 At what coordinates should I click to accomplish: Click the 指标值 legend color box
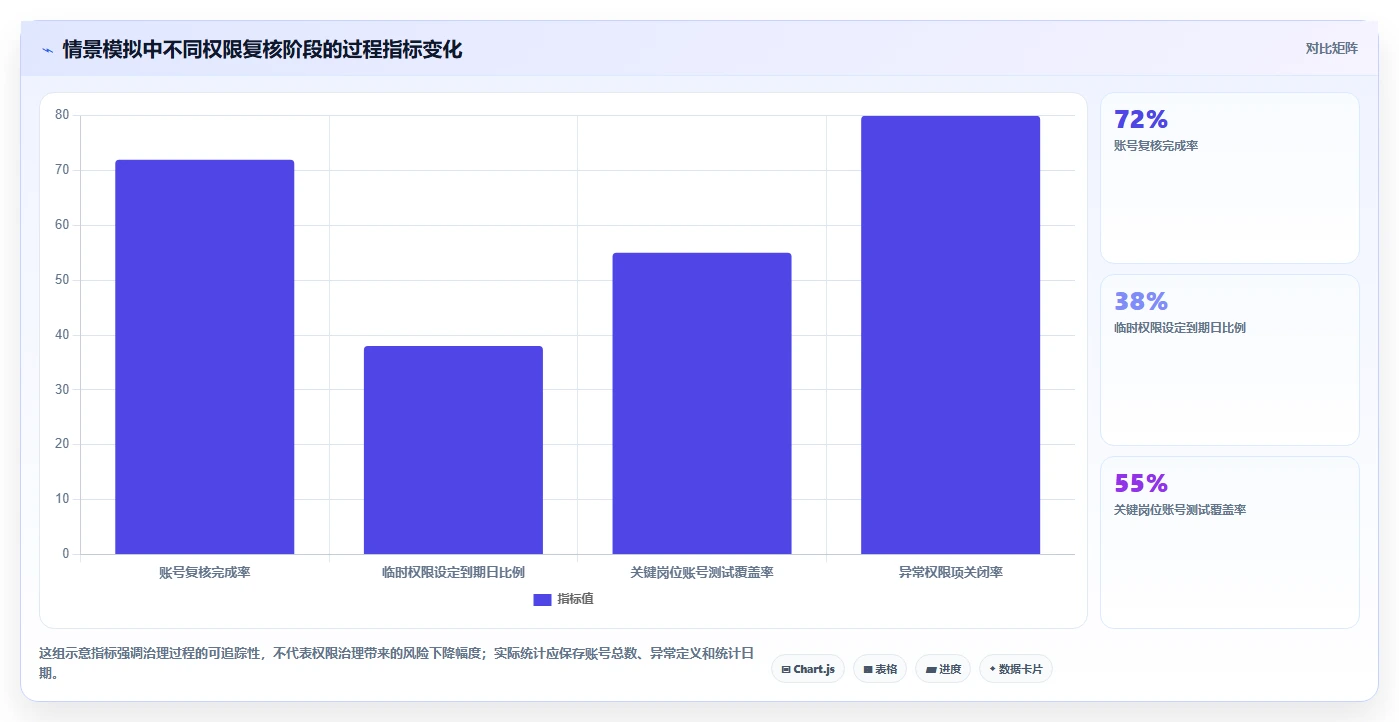tap(542, 599)
